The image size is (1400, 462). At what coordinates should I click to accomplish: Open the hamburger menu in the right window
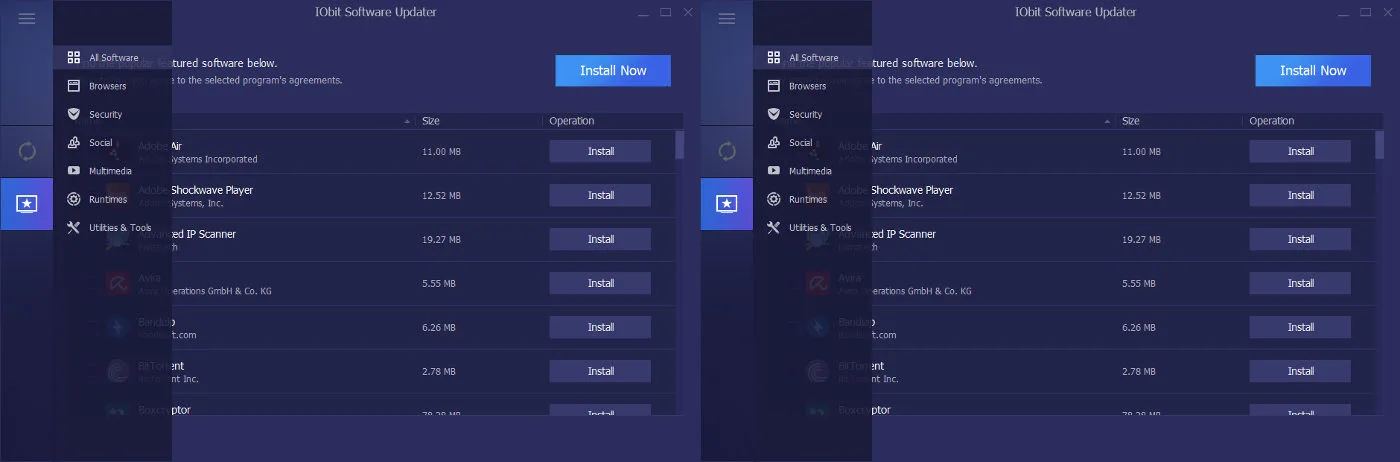tap(727, 19)
